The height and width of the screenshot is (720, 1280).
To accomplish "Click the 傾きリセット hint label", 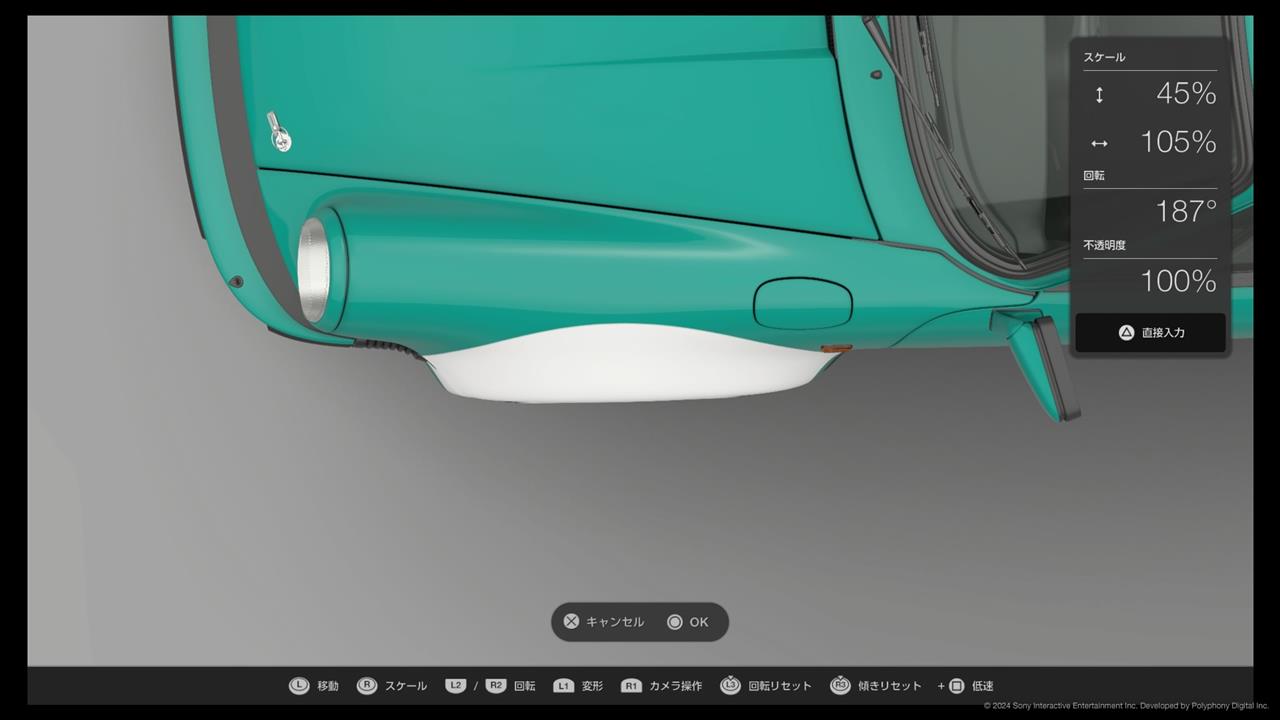I will [890, 686].
